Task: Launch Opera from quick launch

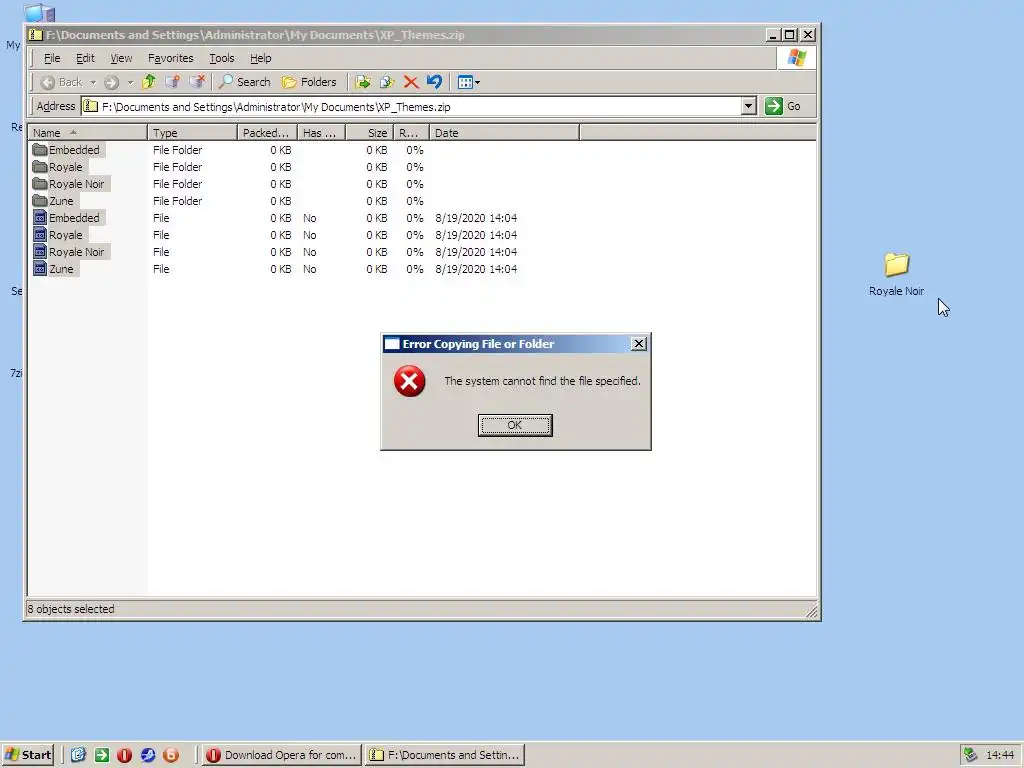Action: coord(124,755)
